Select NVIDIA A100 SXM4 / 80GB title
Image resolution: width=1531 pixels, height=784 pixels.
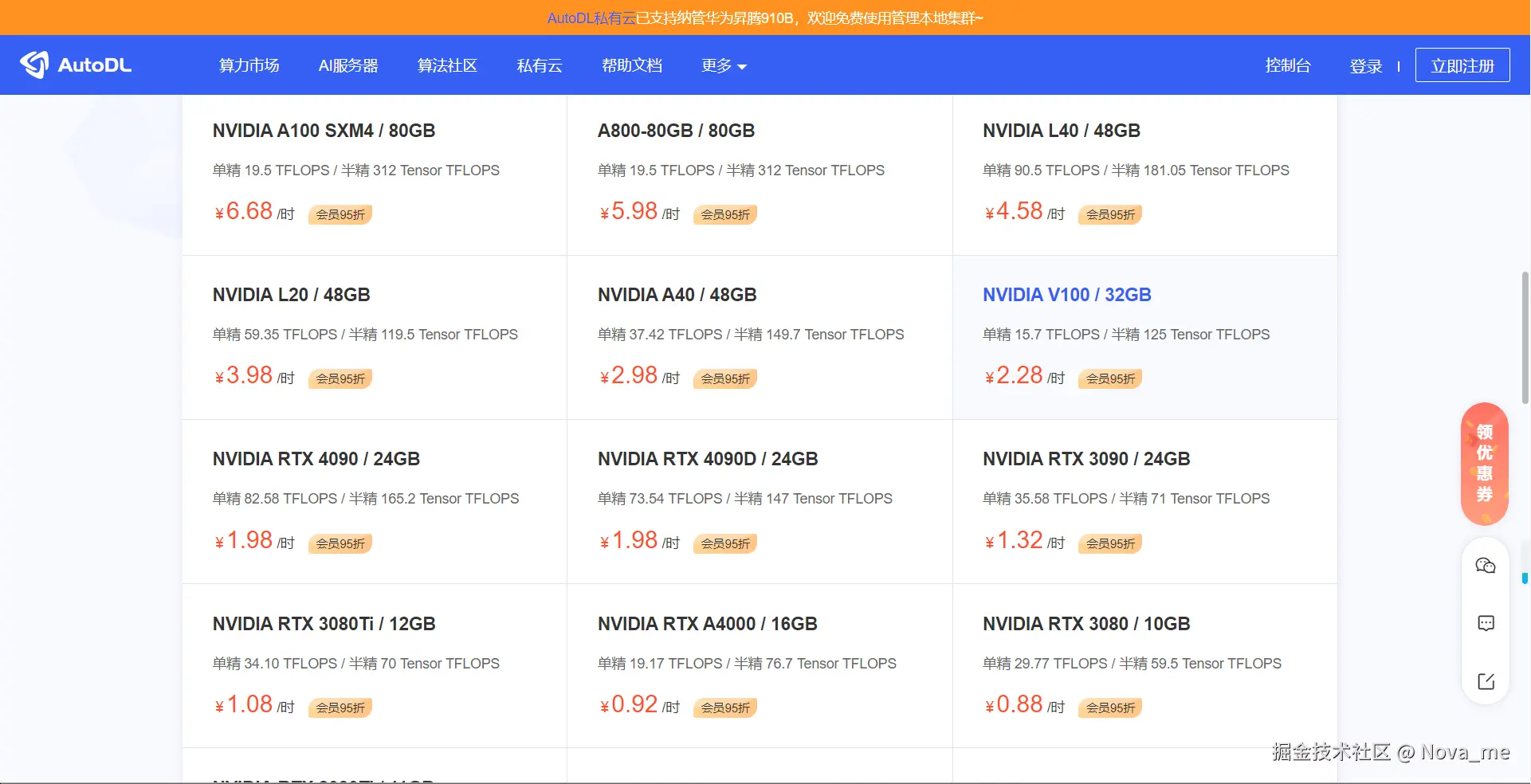324,131
